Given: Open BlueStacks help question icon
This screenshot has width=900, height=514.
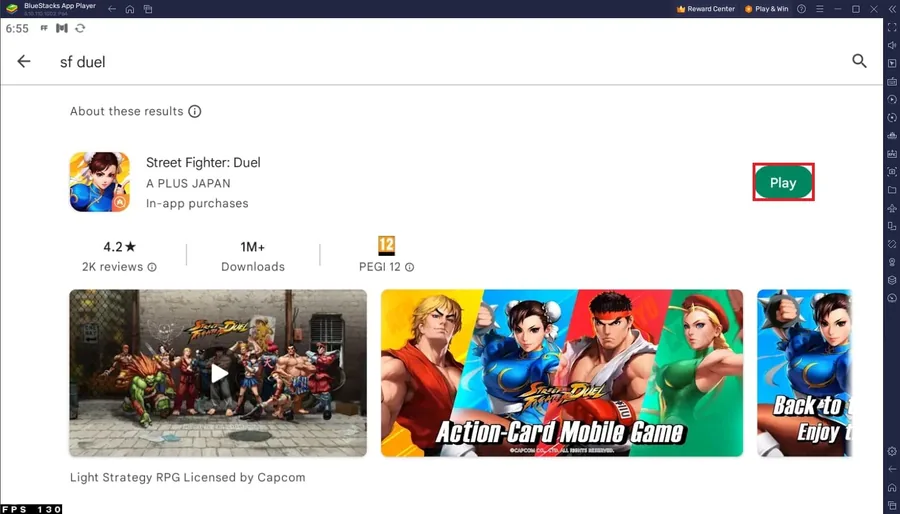Looking at the screenshot, I should (802, 9).
